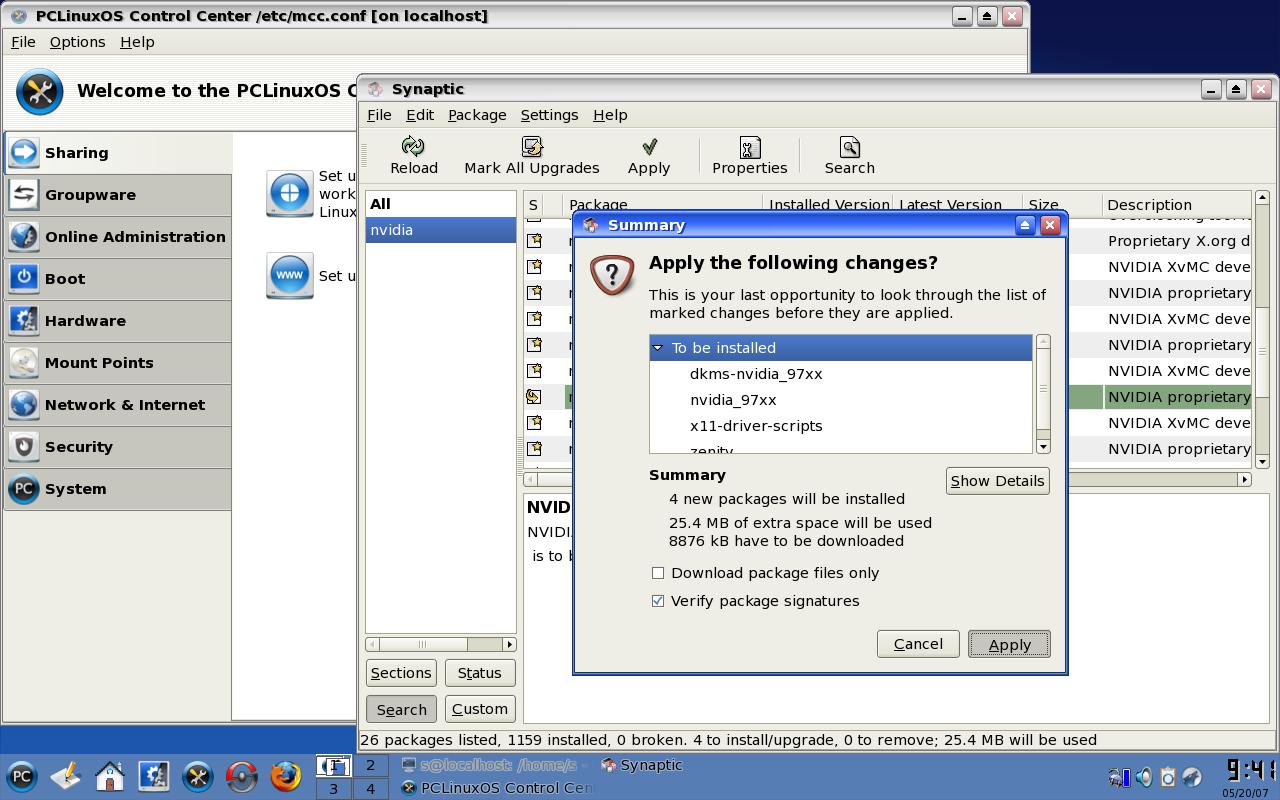Click the clipboard icon in system tray
Viewport: 1280px width, 800px height.
1167,777
